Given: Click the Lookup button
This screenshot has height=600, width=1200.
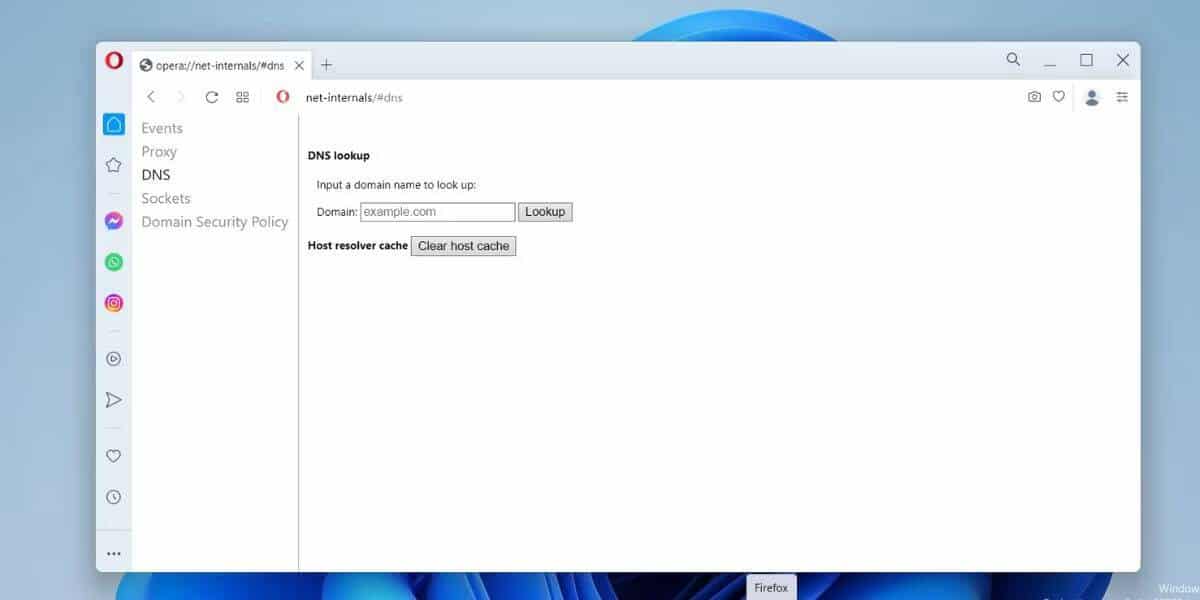Looking at the screenshot, I should pos(545,212).
